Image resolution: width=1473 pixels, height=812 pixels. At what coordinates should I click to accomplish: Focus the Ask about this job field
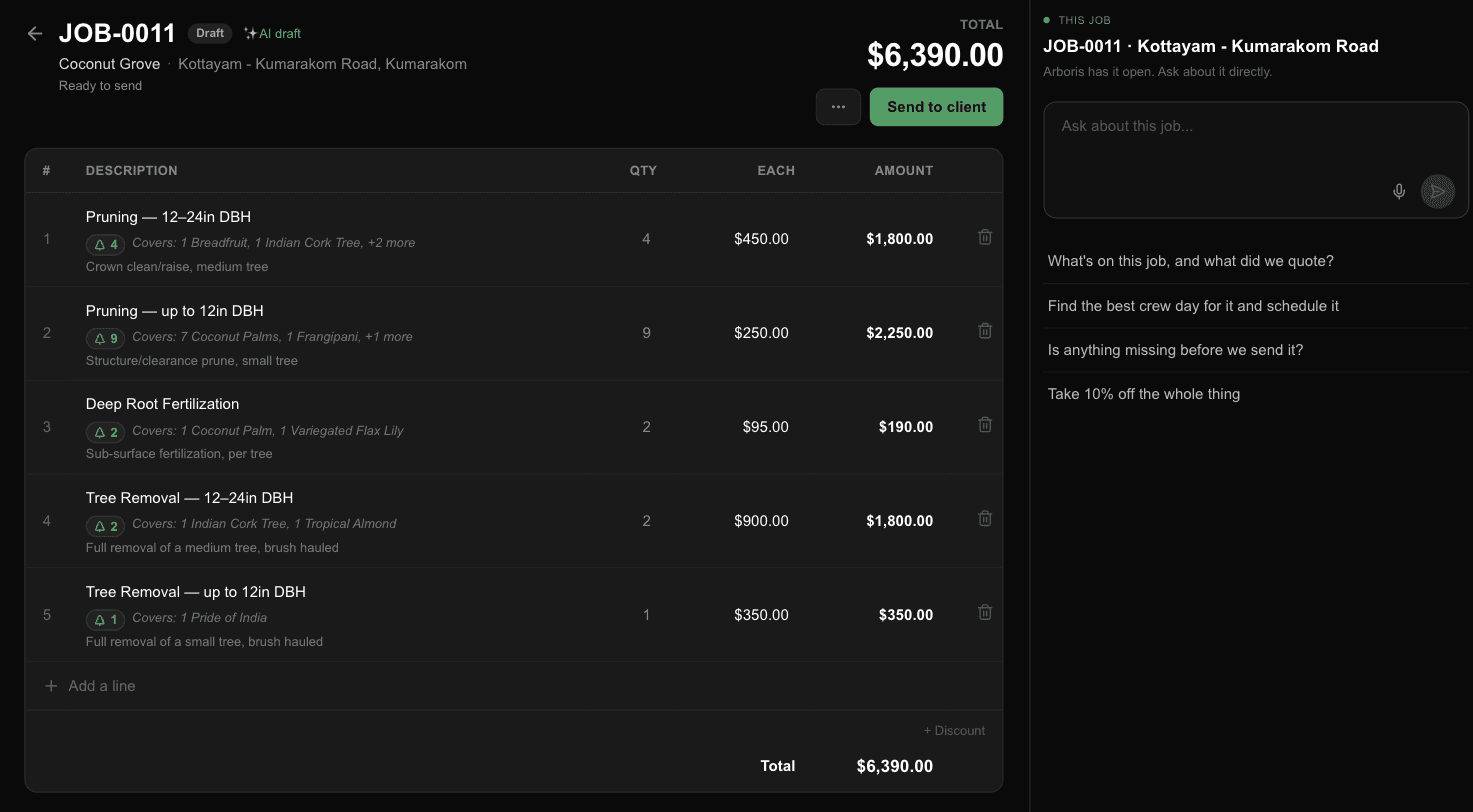pos(1256,159)
